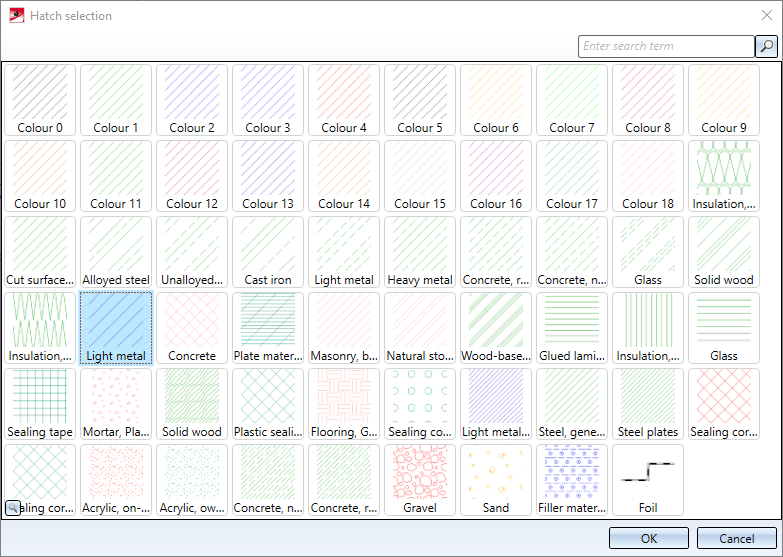Choose the Colour 16 hatch tile
The image size is (783, 557).
pos(496,176)
